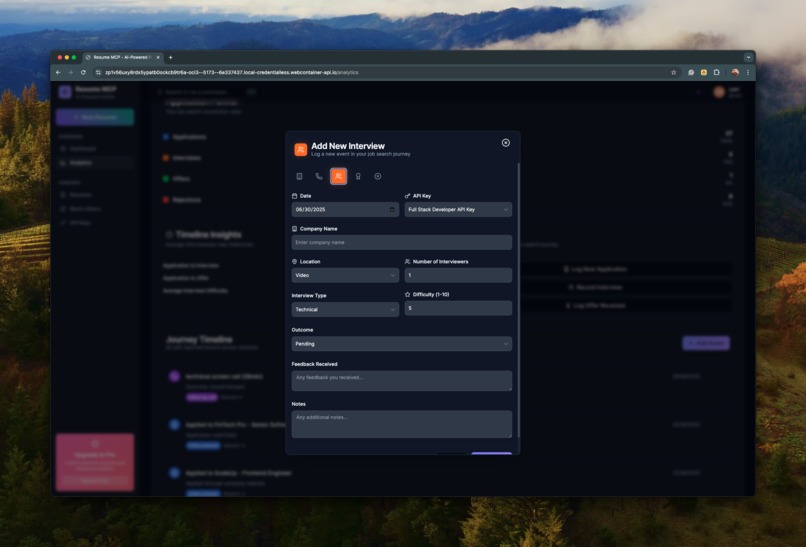Viewport: 806px width, 547px height.
Task: Click the Company Name label
Action: coord(318,229)
